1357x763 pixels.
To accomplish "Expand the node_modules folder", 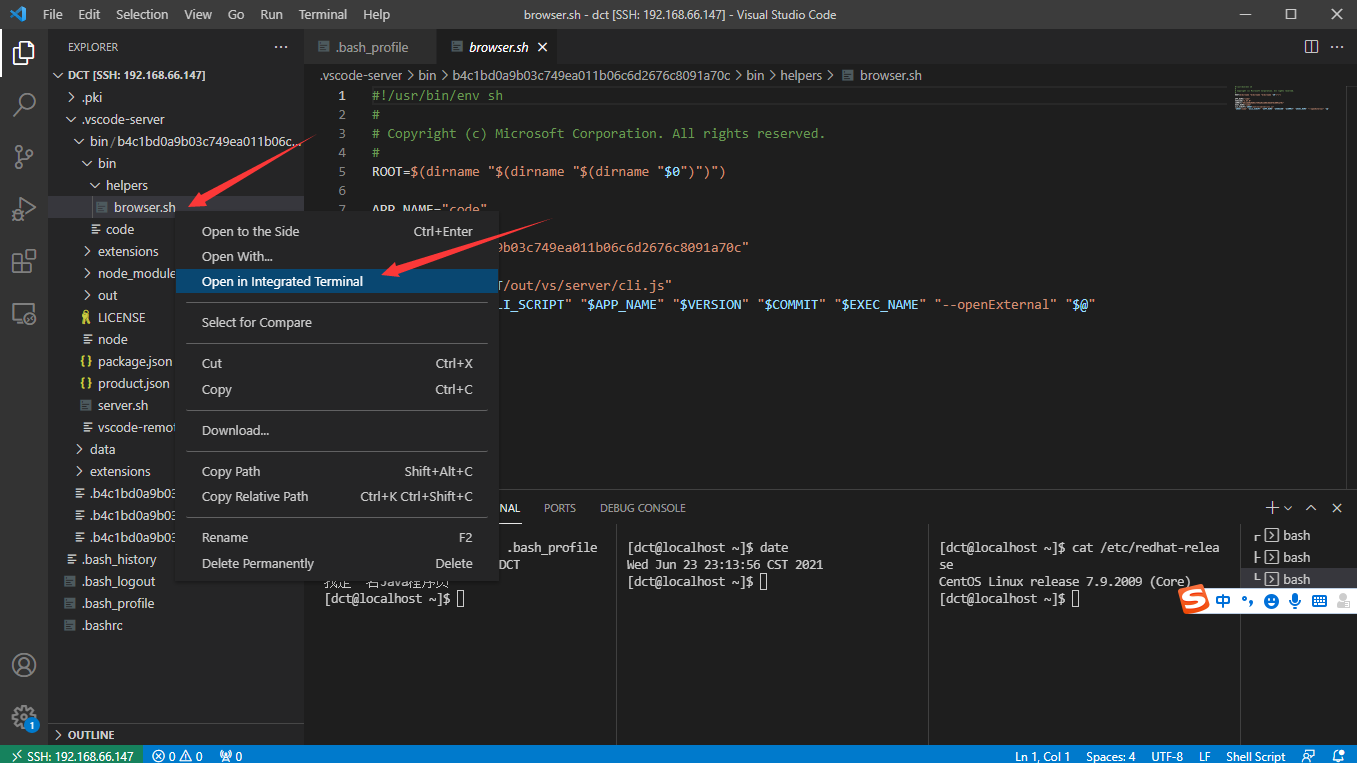I will tap(136, 273).
